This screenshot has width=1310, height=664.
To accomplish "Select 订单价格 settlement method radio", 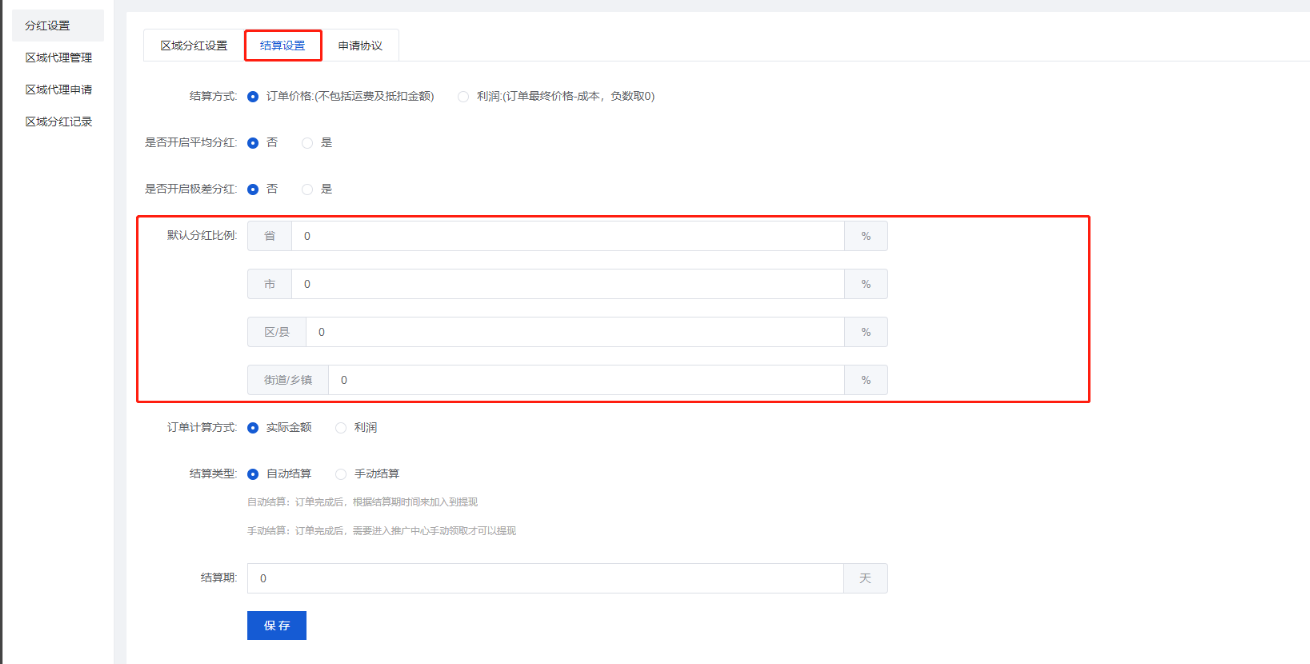I will pyautogui.click(x=253, y=97).
